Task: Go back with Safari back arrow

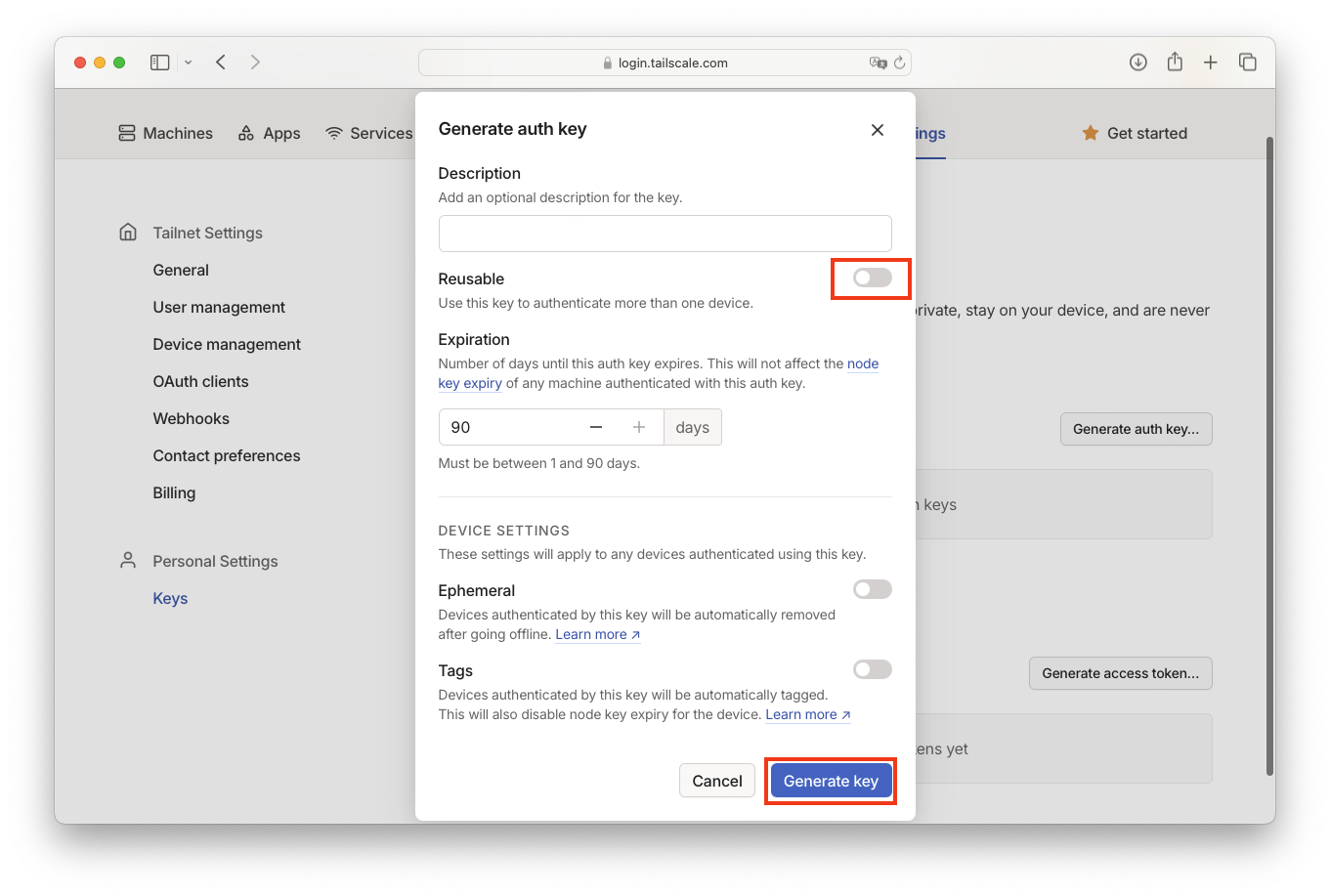Action: [221, 63]
